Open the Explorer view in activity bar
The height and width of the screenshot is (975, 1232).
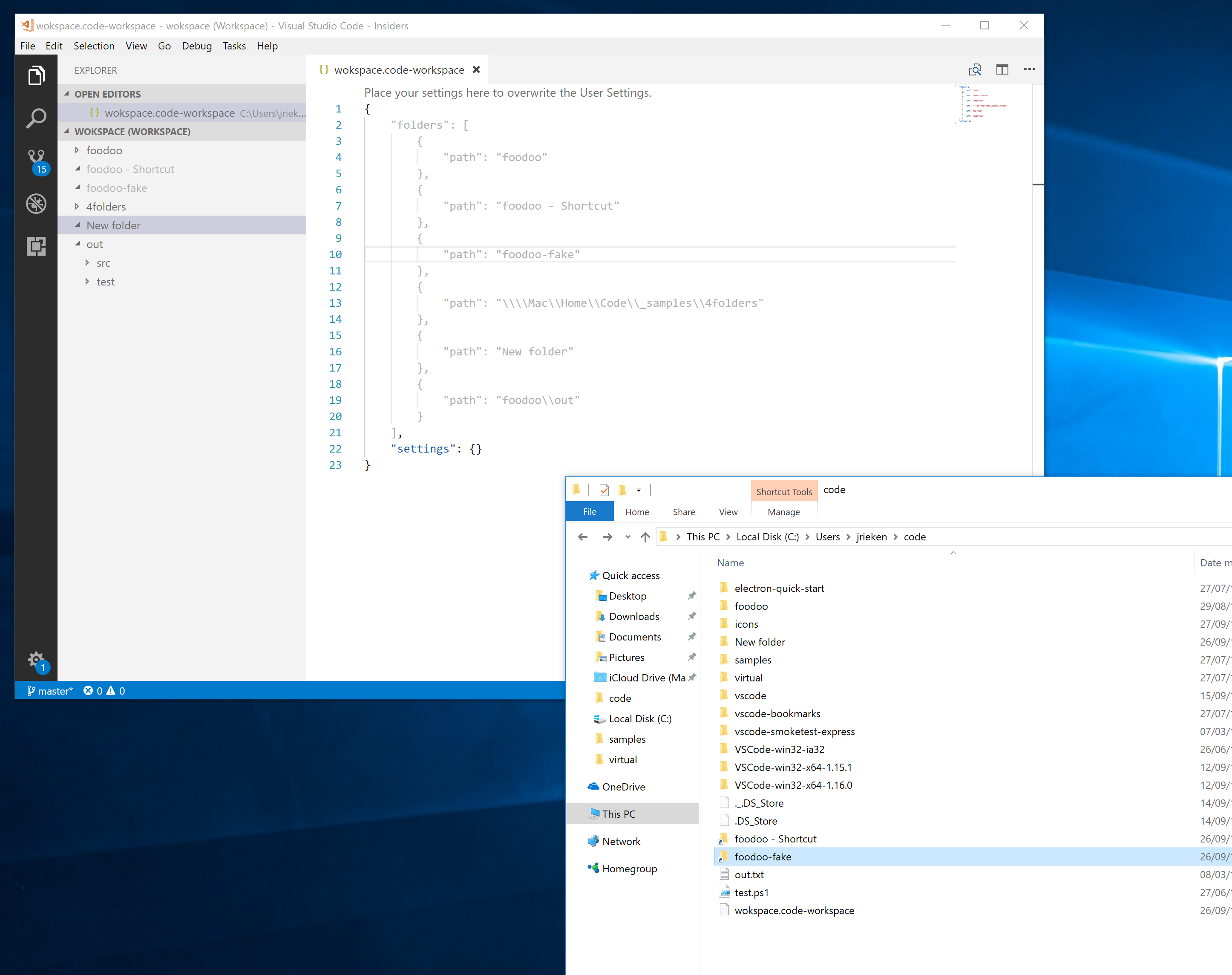36,75
